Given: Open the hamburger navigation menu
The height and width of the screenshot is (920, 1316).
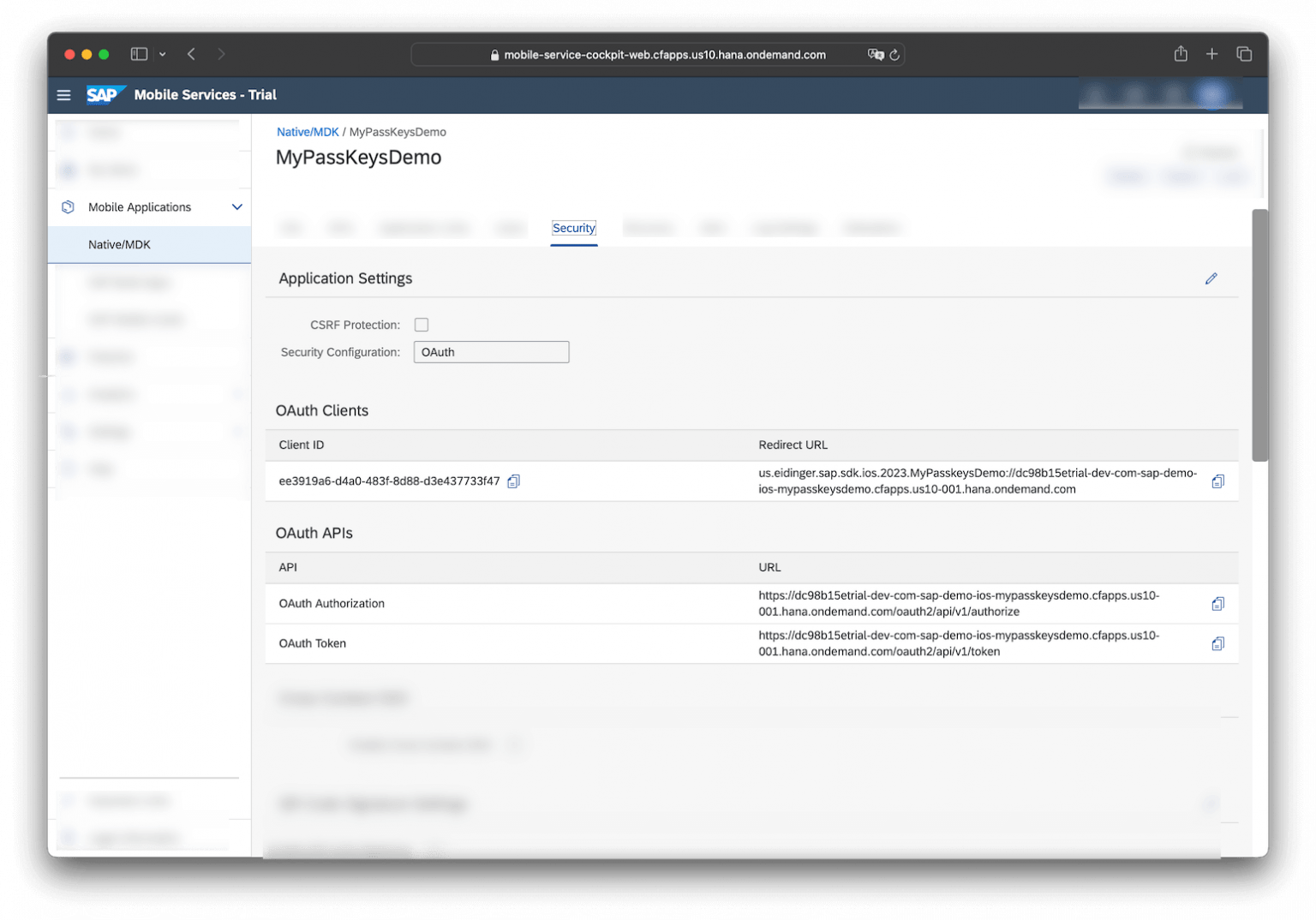Looking at the screenshot, I should click(x=63, y=95).
